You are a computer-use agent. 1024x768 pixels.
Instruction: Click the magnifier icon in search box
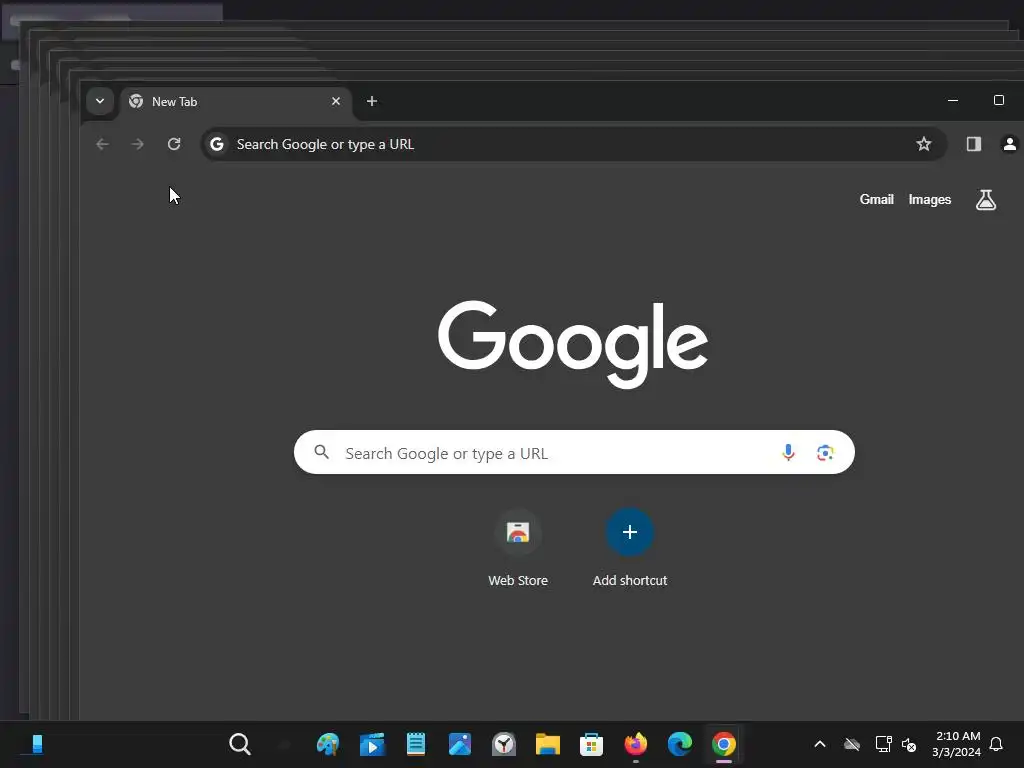pyautogui.click(x=321, y=452)
